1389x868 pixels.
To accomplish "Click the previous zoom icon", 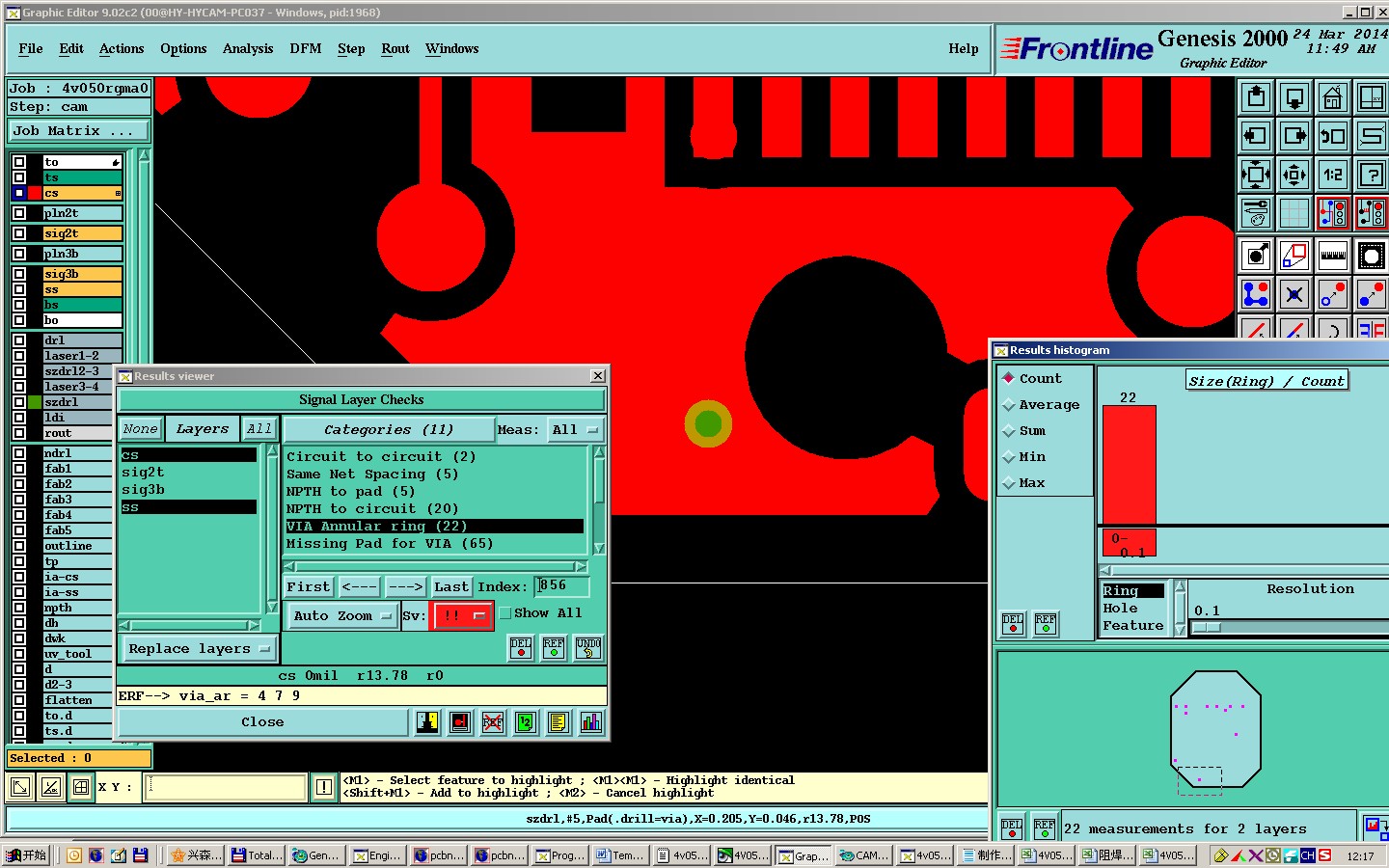I will (x=1333, y=136).
